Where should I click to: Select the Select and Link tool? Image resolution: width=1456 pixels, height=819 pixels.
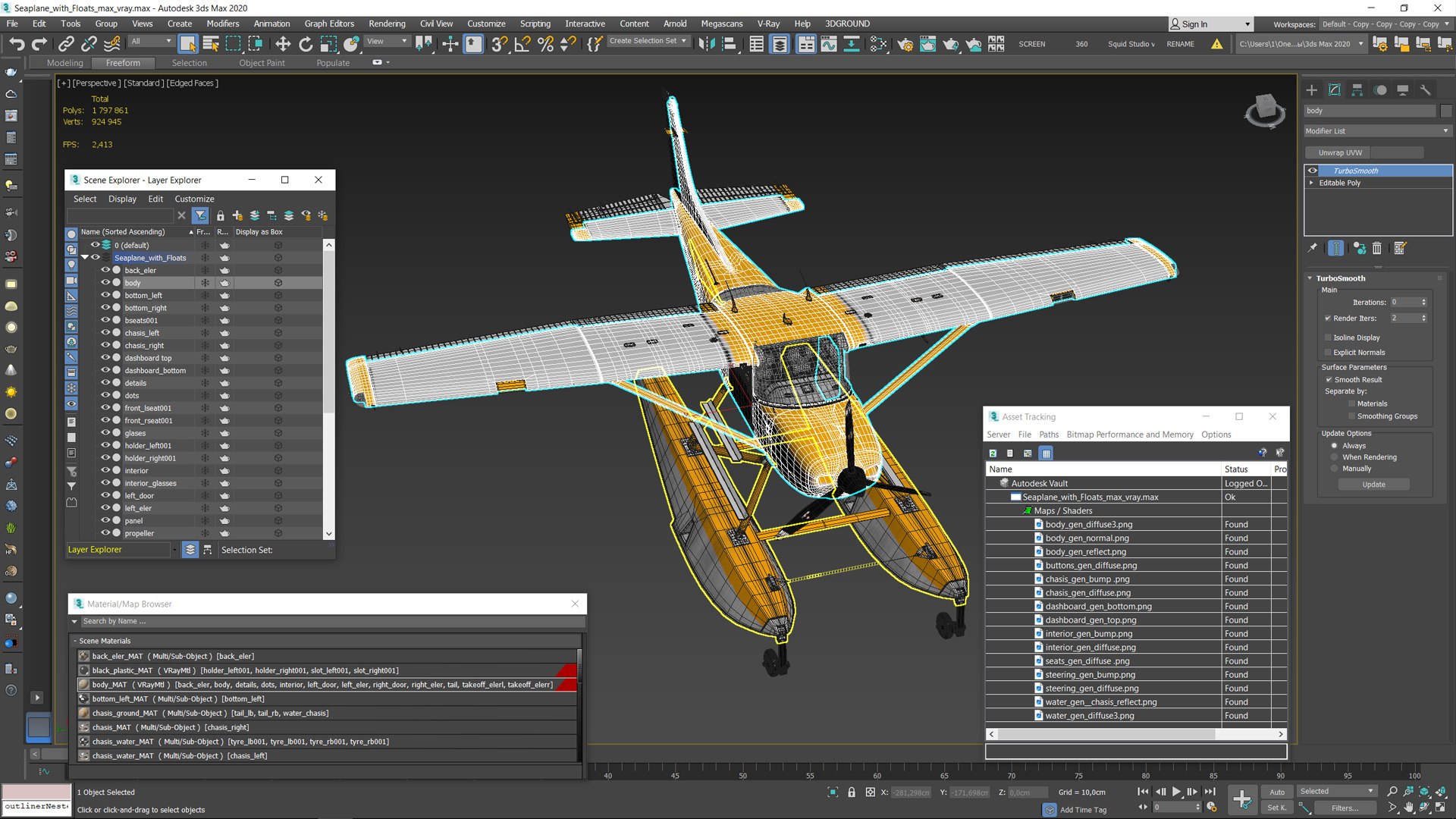[66, 44]
